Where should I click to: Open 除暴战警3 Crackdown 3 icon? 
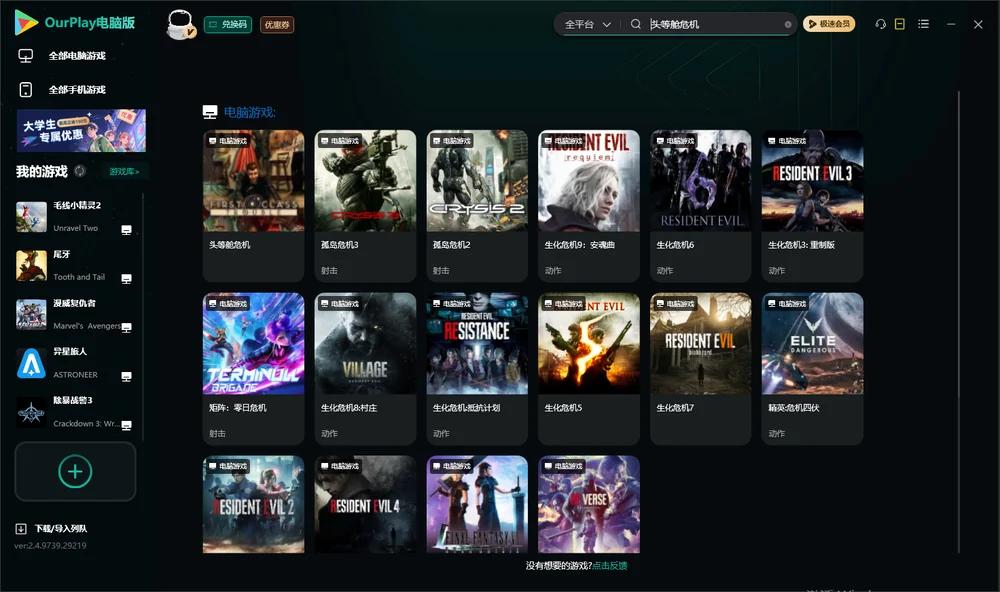[x=31, y=413]
